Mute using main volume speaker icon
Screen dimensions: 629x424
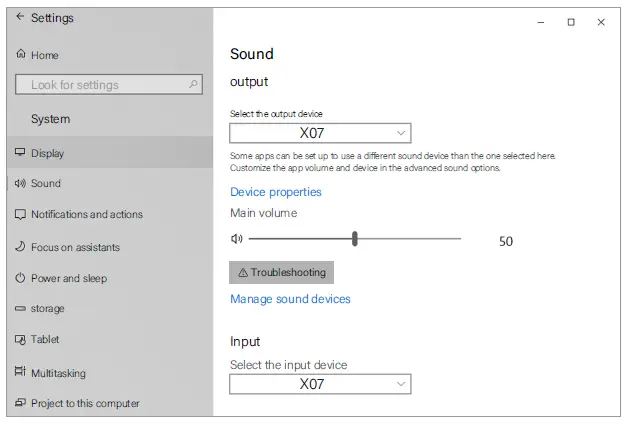click(237, 239)
